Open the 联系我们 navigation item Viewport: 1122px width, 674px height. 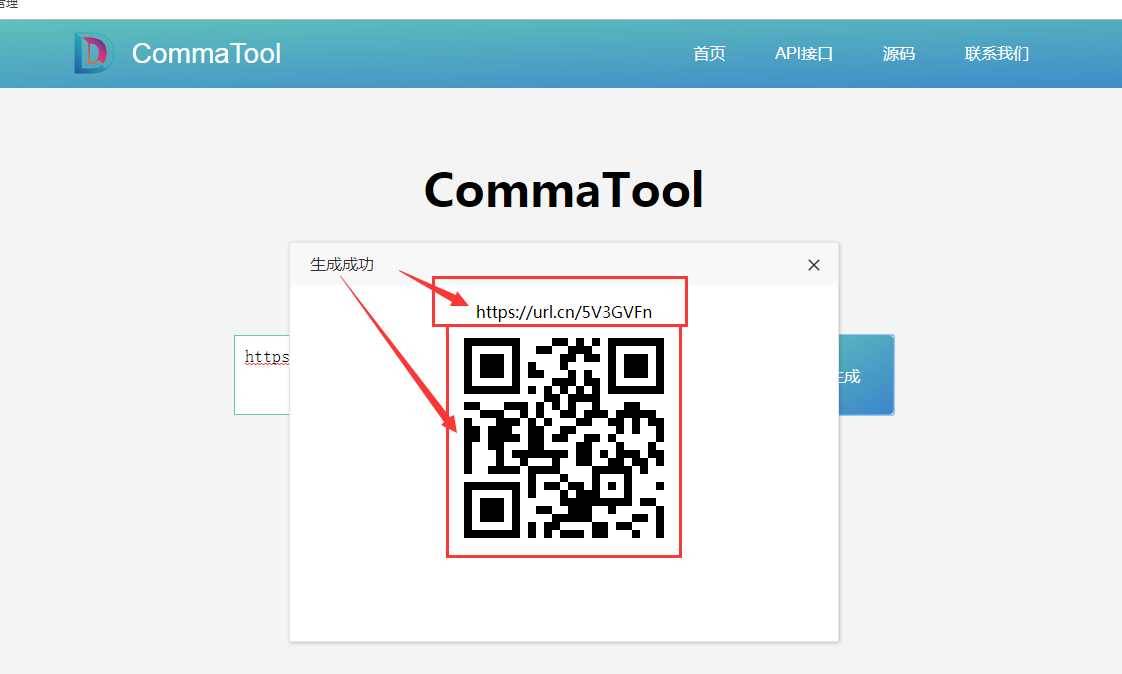point(997,54)
